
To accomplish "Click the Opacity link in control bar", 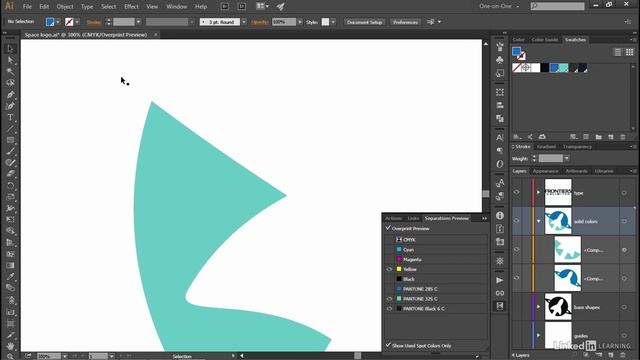I will [260, 22].
